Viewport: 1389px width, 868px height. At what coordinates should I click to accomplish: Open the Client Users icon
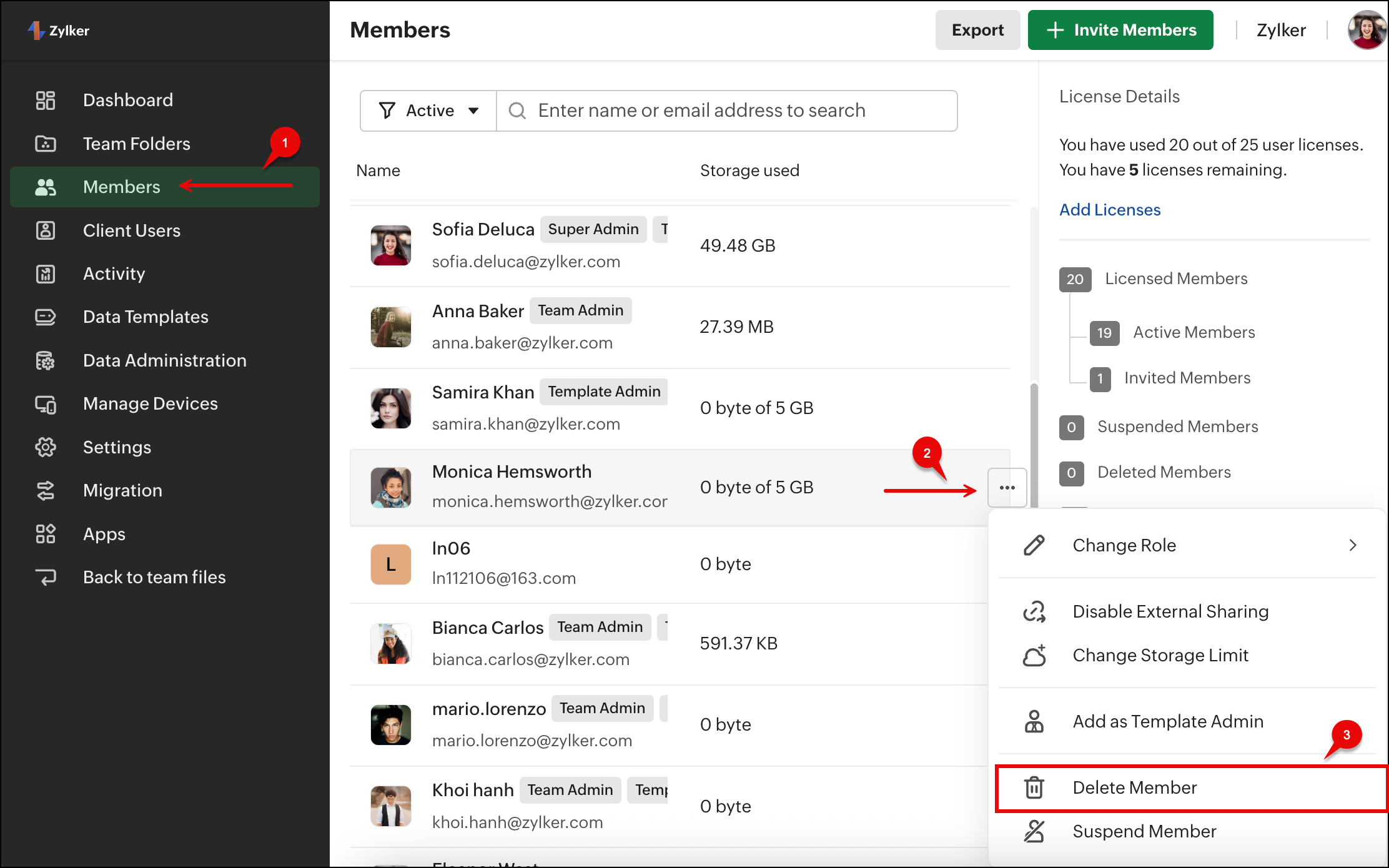tap(45, 230)
